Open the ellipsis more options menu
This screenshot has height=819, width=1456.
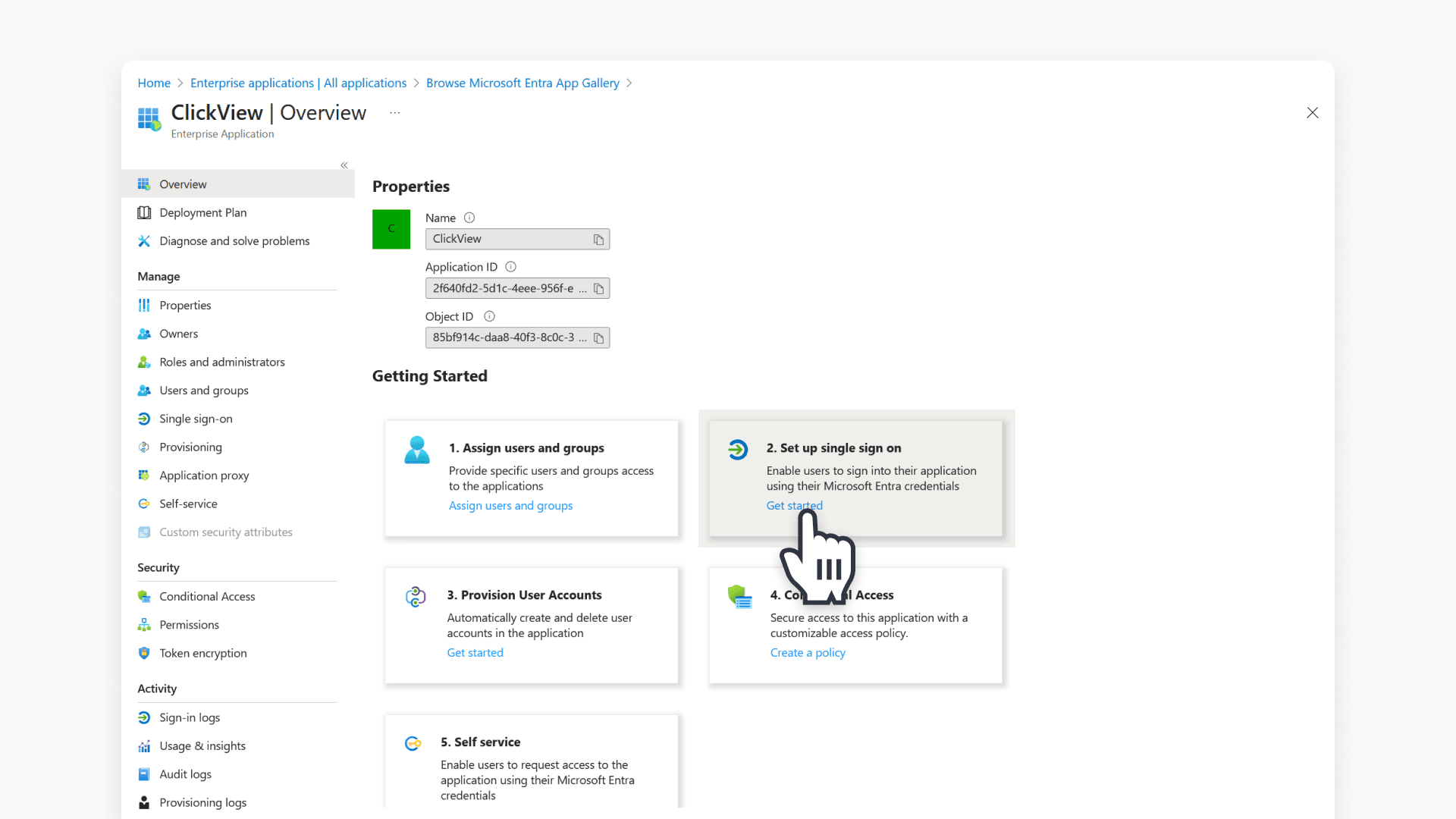[394, 113]
